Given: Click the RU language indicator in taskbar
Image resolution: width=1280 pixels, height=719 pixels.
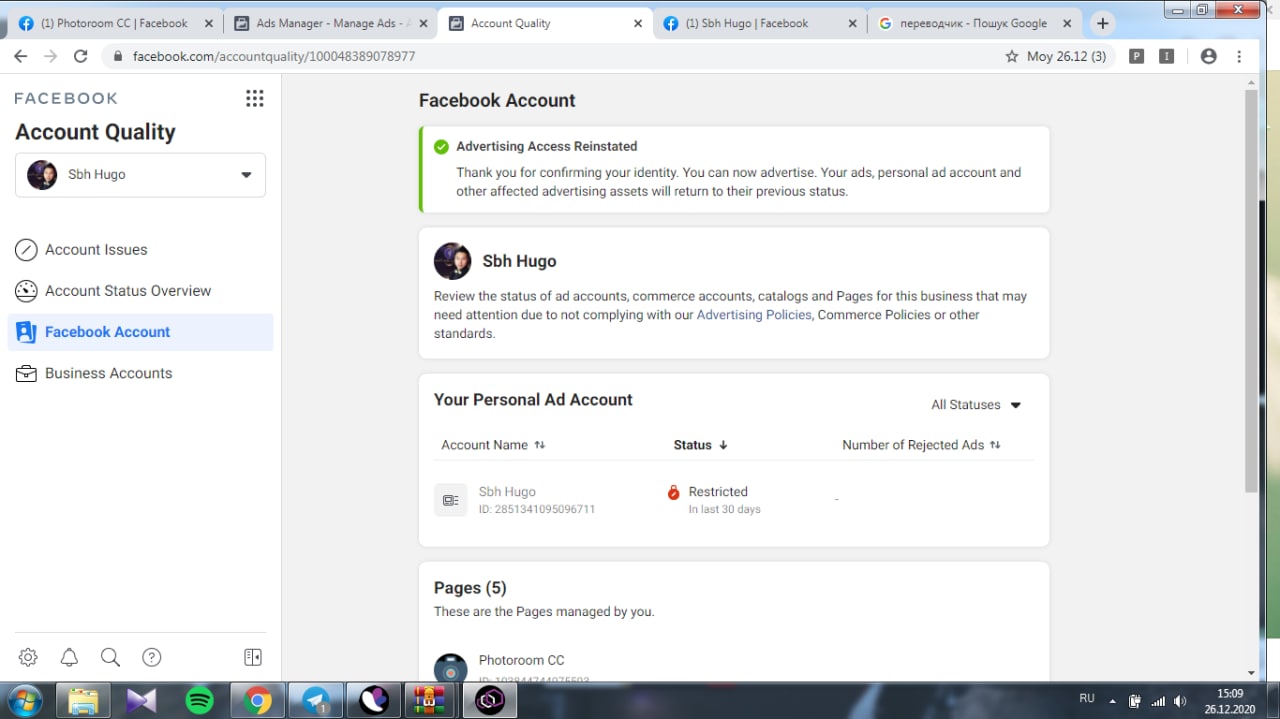Looking at the screenshot, I should click(1086, 698).
